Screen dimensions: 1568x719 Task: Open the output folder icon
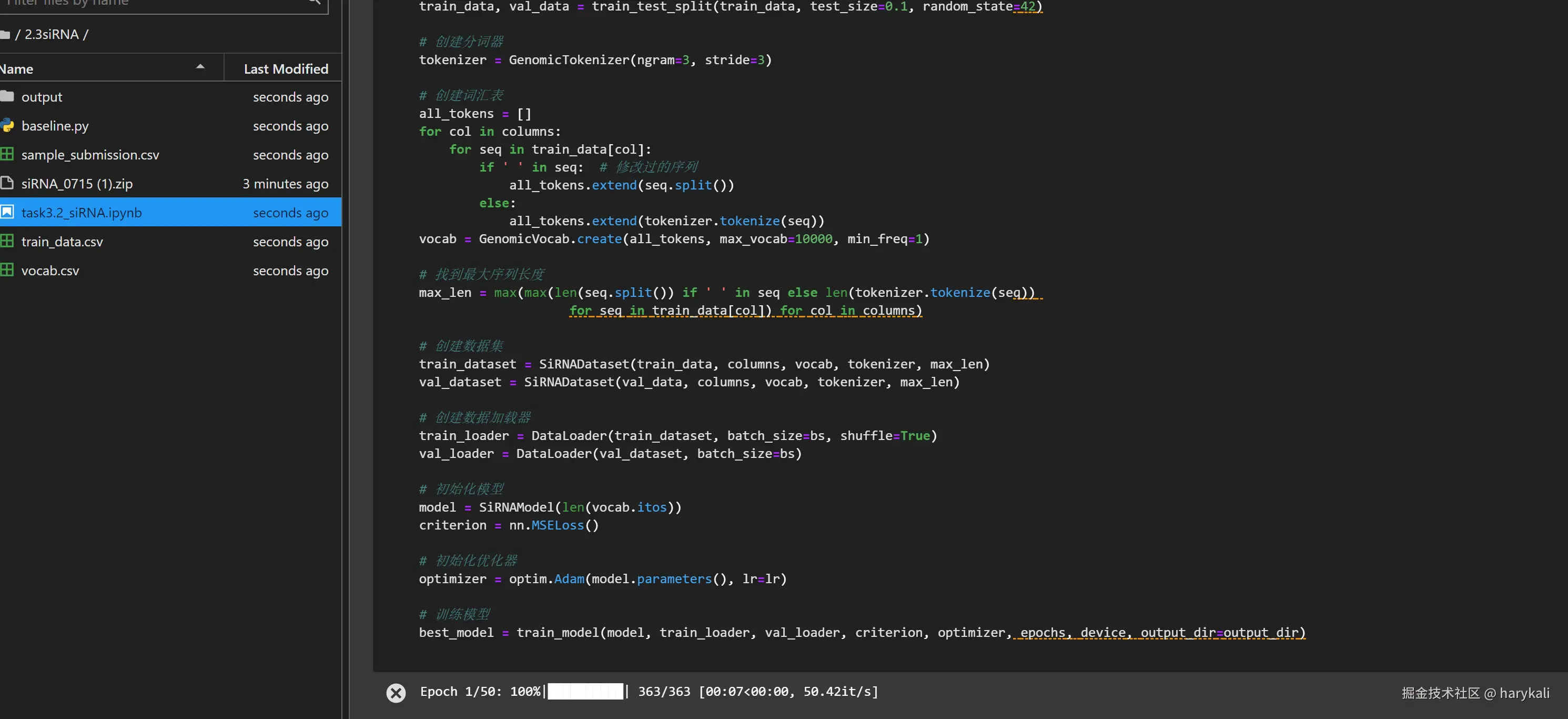[7, 96]
